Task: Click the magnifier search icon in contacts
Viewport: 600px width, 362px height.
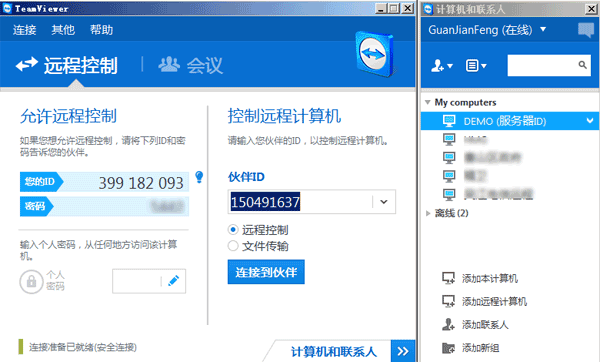Action: point(582,65)
